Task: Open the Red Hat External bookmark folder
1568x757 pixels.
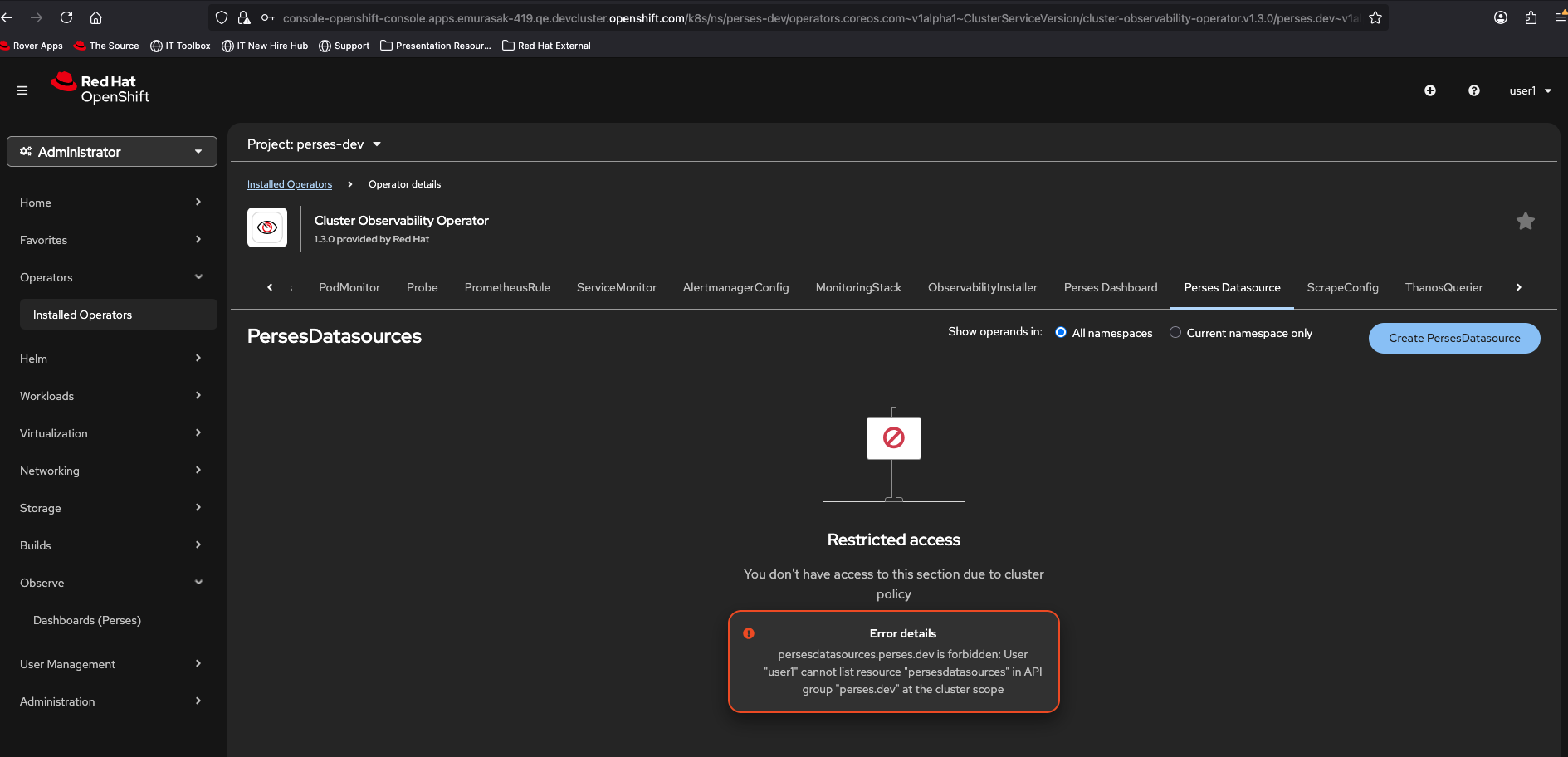Action: click(546, 46)
